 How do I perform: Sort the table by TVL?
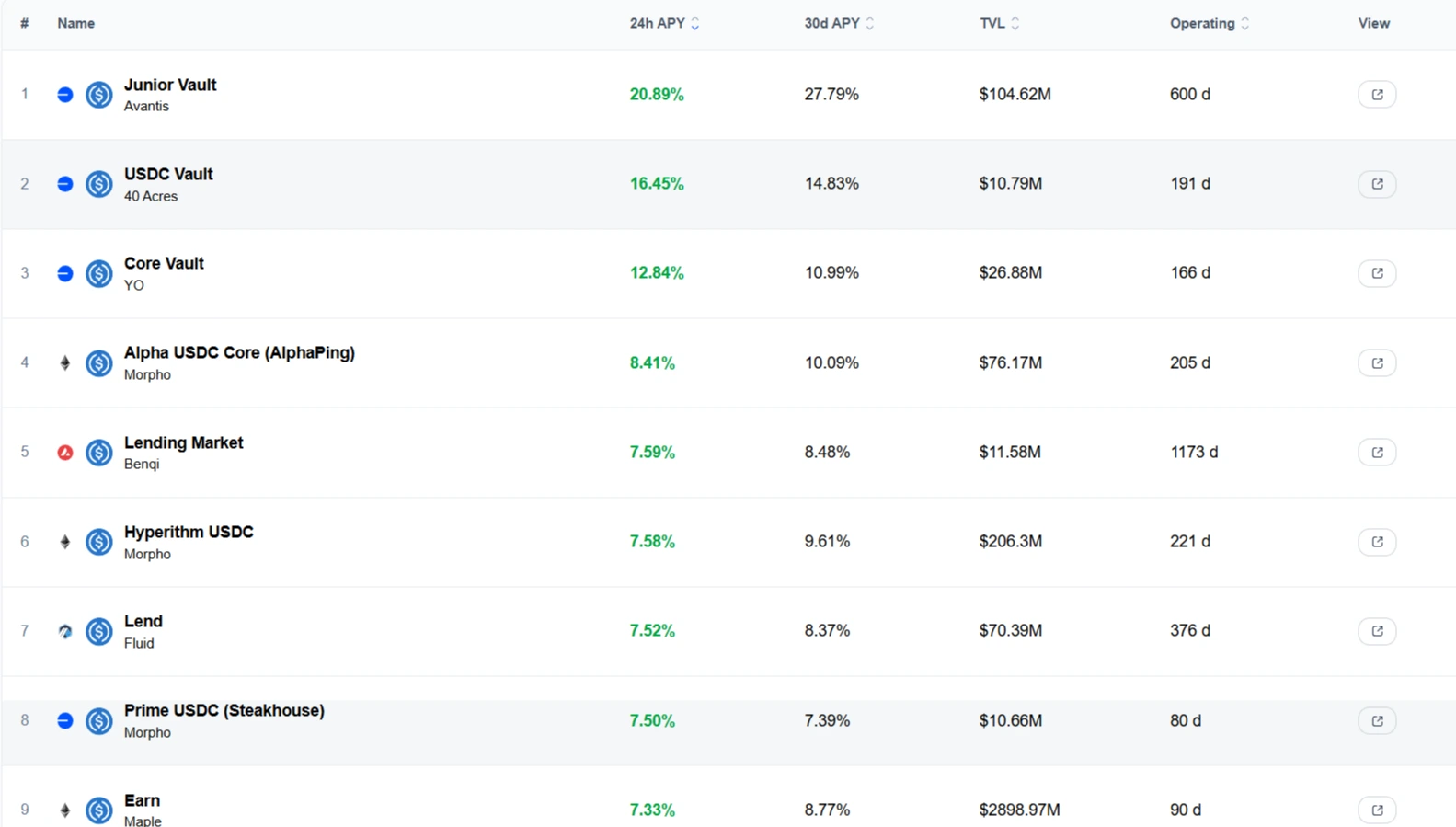click(999, 23)
